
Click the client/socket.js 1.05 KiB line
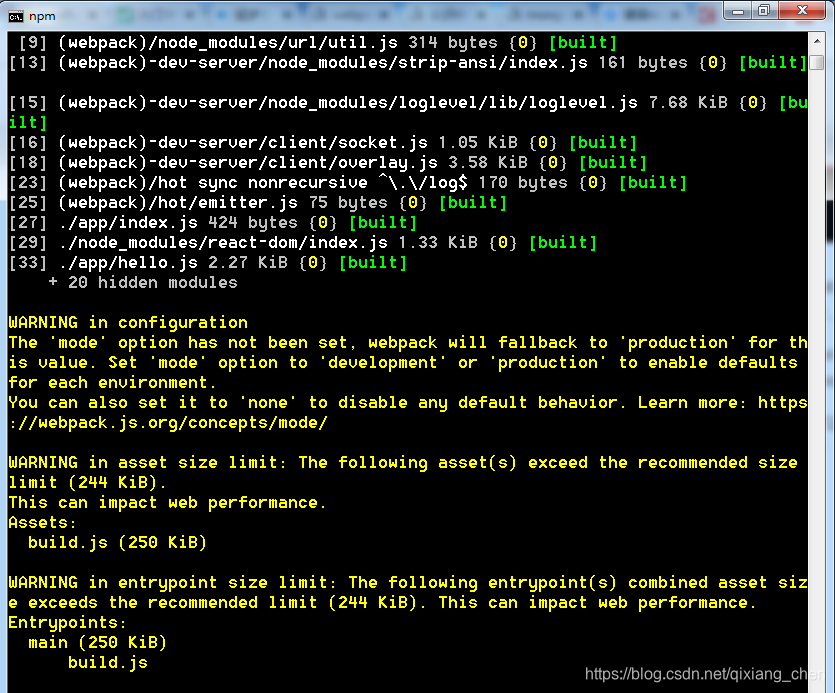(323, 143)
